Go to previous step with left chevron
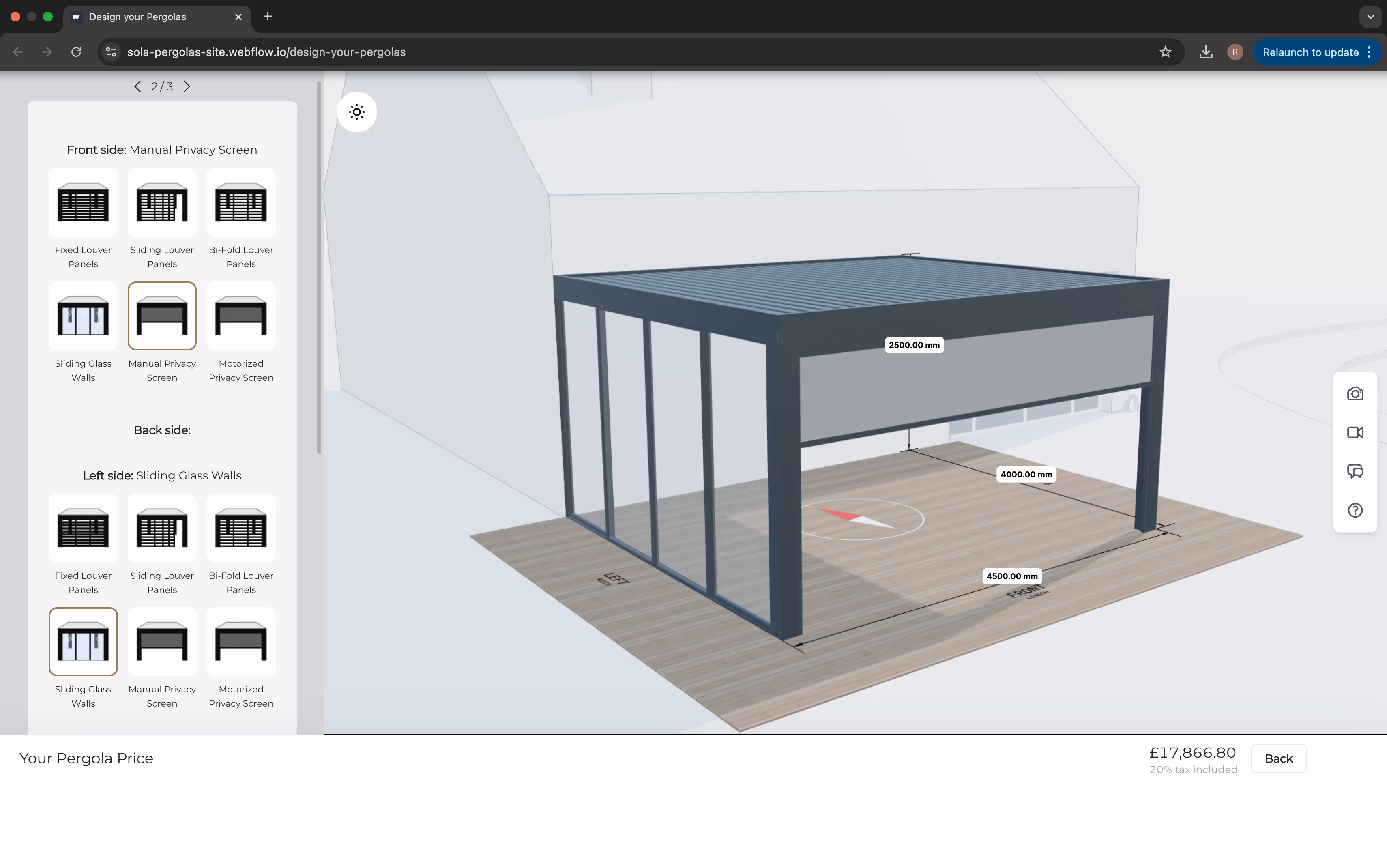 137,87
